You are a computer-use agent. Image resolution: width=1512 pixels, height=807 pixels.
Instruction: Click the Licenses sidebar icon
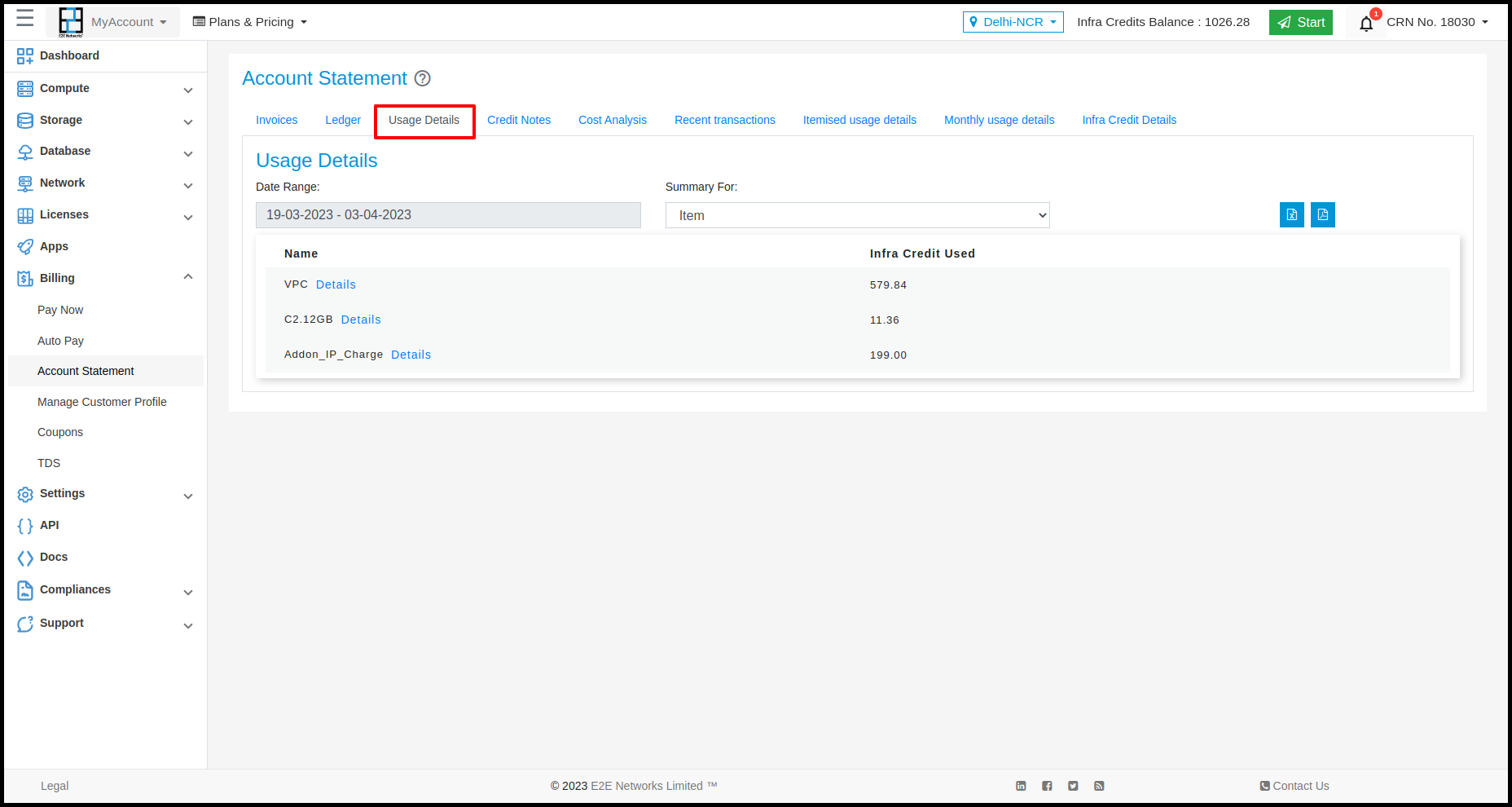25,216
